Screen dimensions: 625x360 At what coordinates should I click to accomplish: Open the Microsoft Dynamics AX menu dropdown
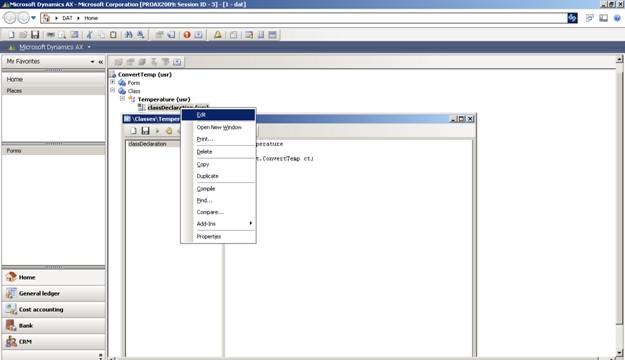coord(89,47)
